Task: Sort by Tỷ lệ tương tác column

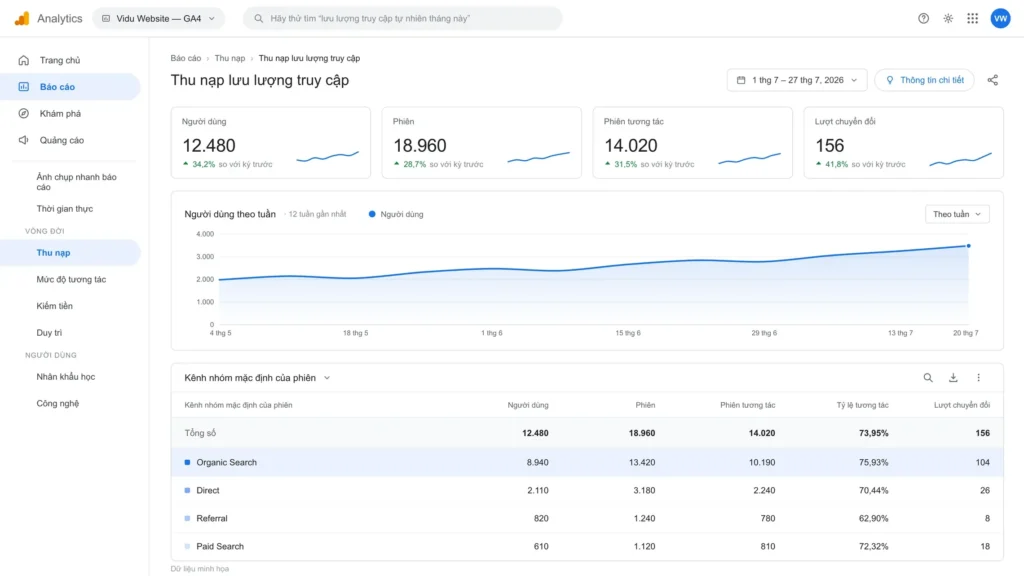Action: pyautogui.click(x=862, y=405)
